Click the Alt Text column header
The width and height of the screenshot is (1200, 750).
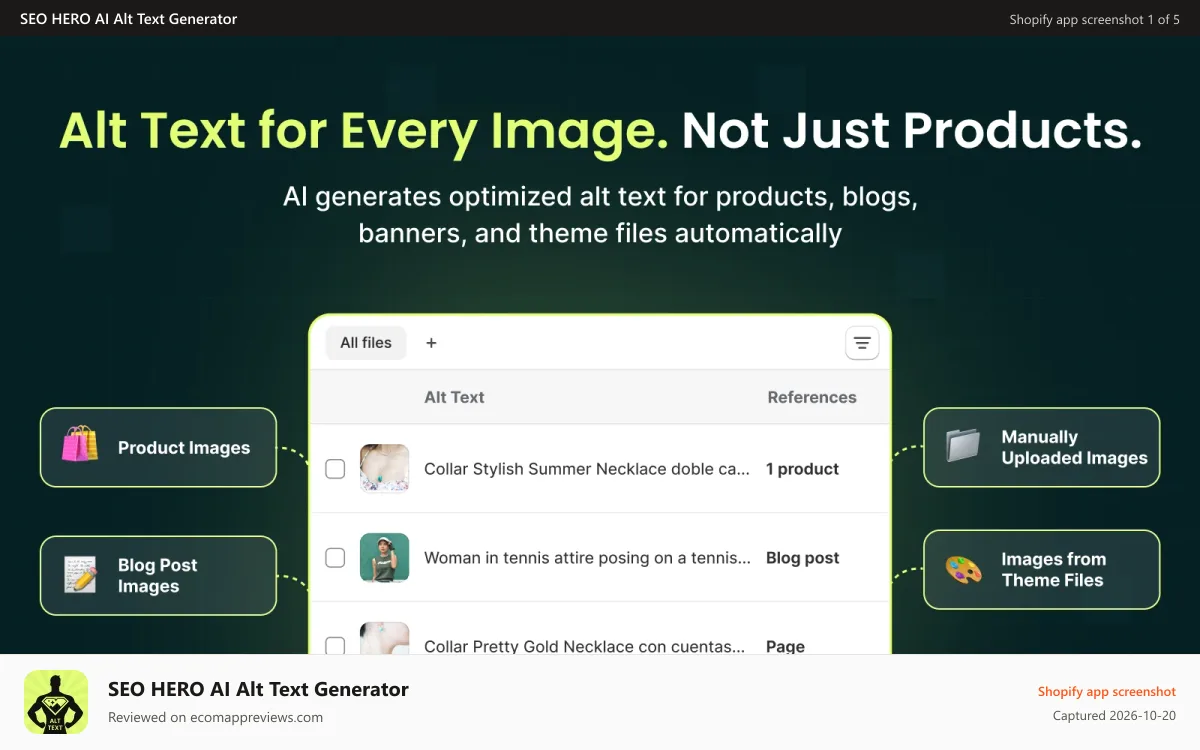tap(454, 397)
